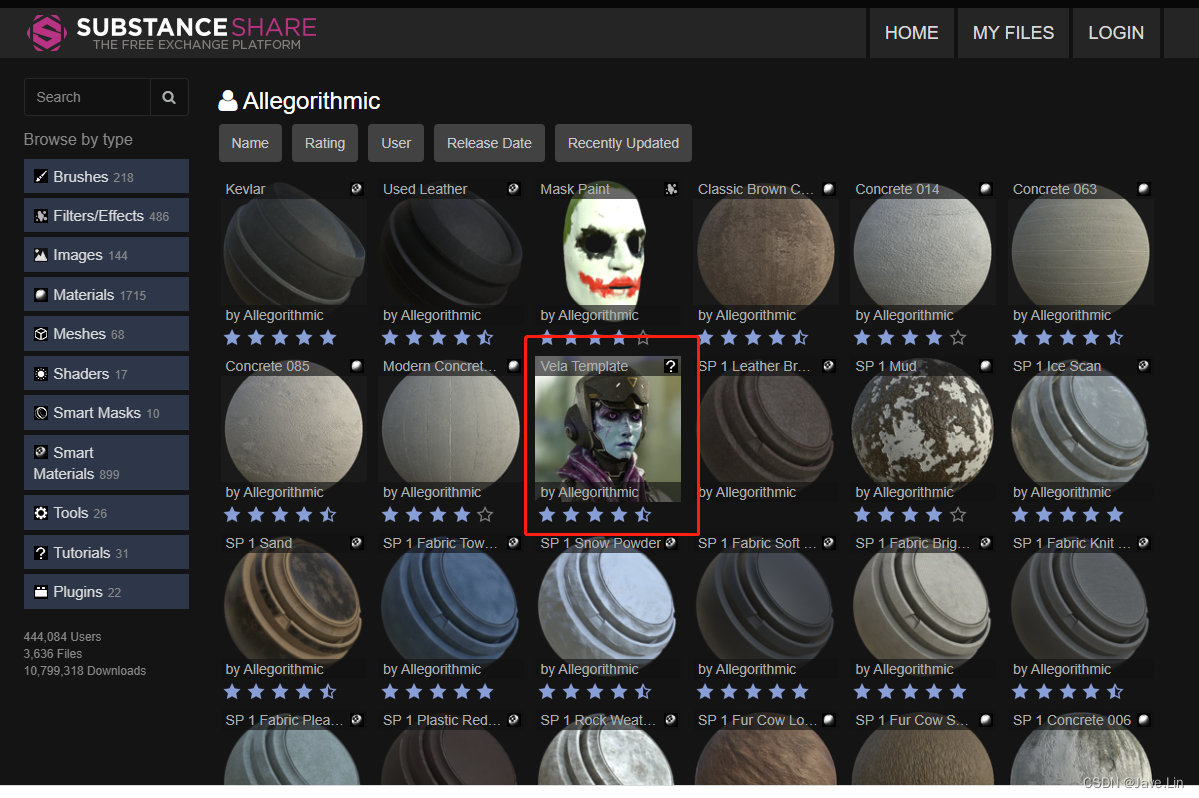The width and height of the screenshot is (1199, 798).
Task: Click the Materials category icon
Action: (41, 295)
